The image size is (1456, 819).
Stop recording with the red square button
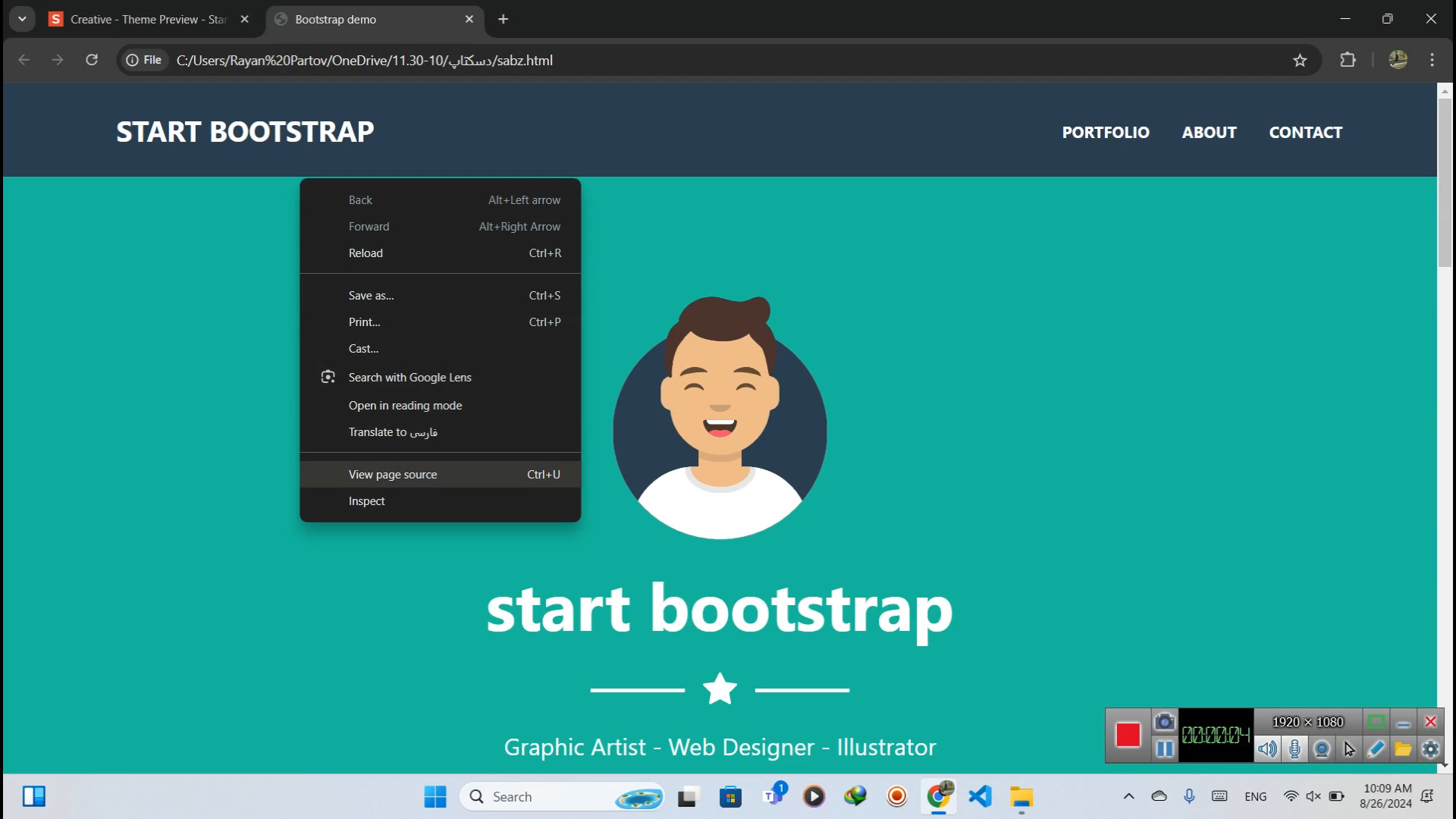point(1128,735)
